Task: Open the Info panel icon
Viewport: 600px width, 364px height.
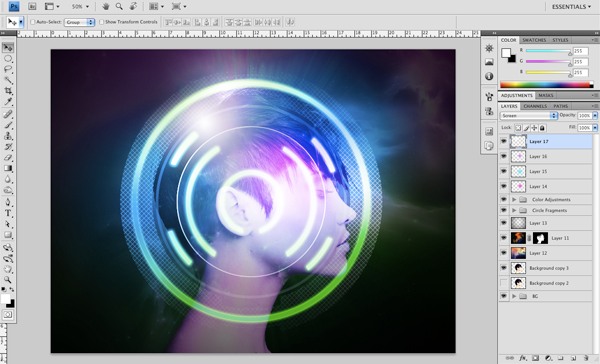Action: [489, 76]
